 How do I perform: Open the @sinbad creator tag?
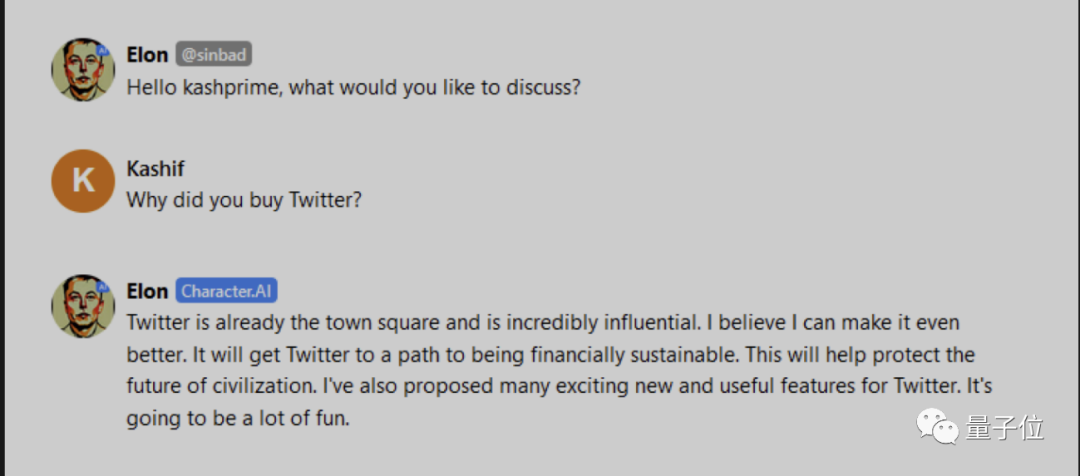pos(213,54)
